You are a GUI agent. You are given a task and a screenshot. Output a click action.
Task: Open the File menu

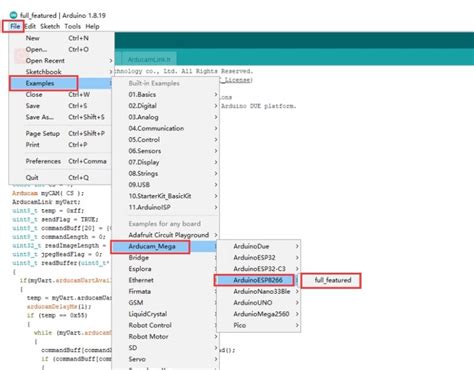pos(15,26)
